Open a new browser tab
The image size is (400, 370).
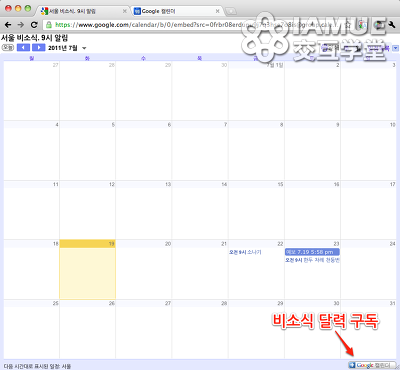(231, 11)
